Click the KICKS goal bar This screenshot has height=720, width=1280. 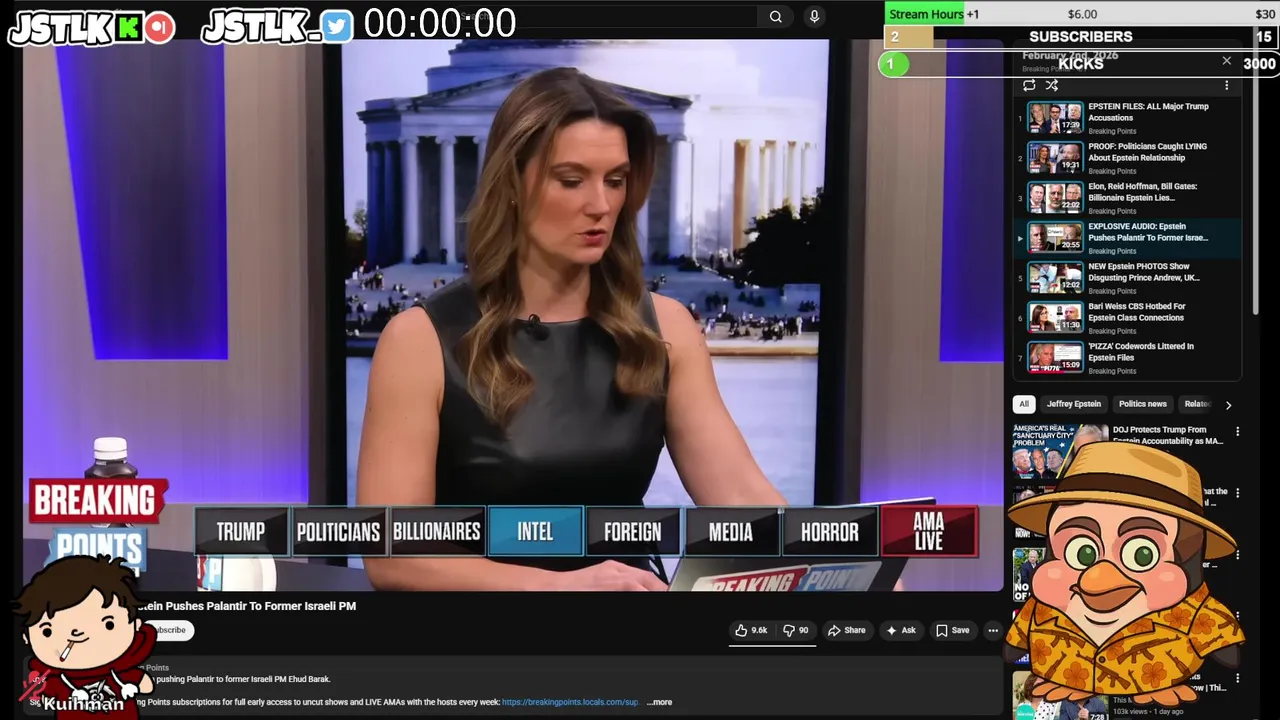[x=1079, y=64]
